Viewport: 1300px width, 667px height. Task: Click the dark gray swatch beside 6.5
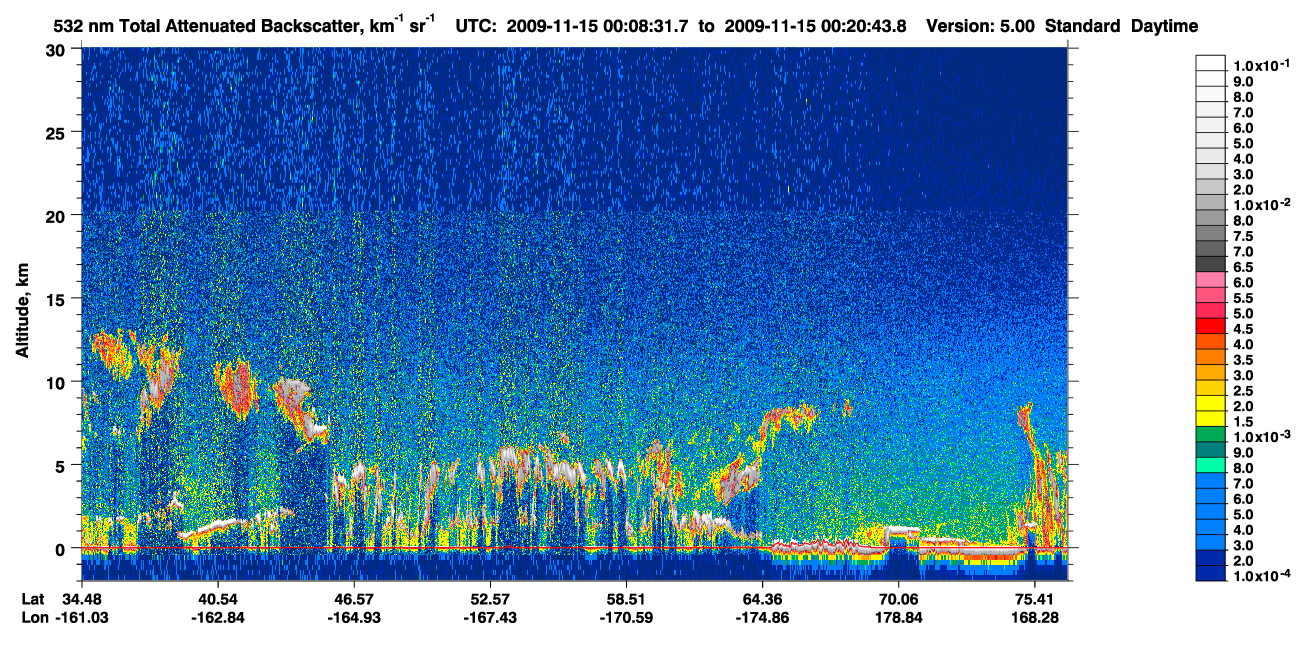point(1210,265)
